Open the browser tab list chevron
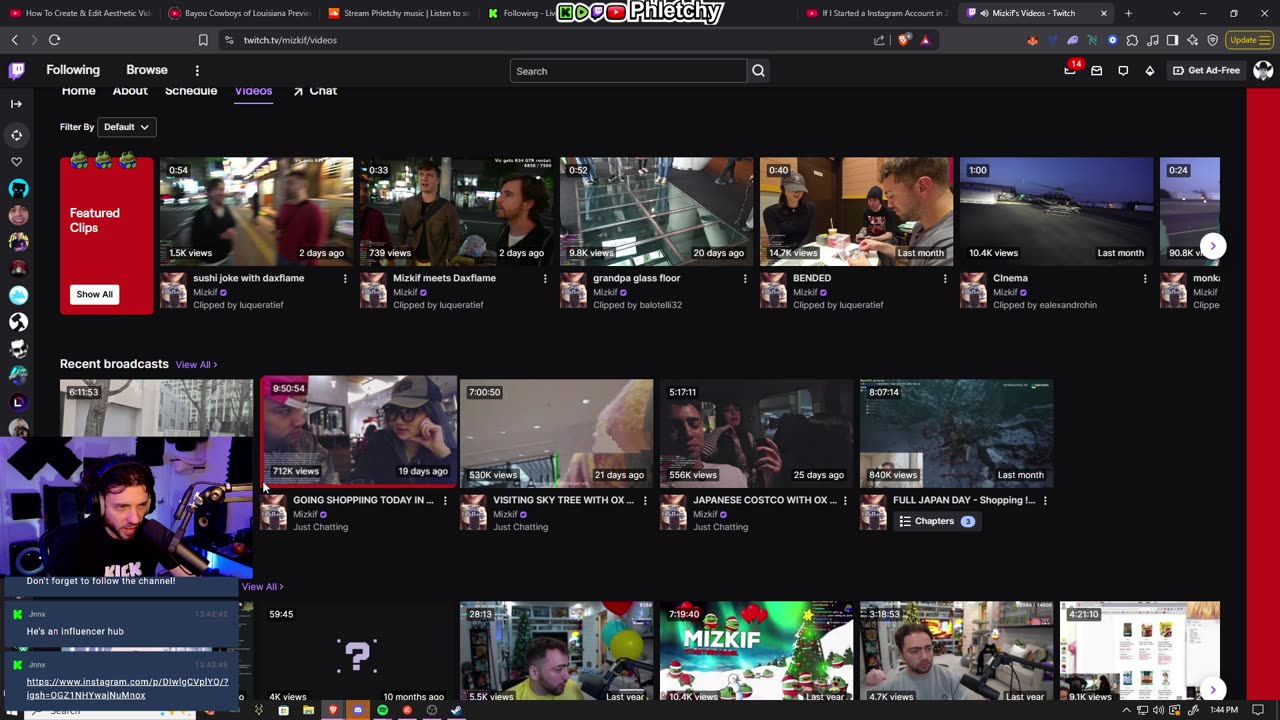The width and height of the screenshot is (1280, 720). [x=1176, y=13]
